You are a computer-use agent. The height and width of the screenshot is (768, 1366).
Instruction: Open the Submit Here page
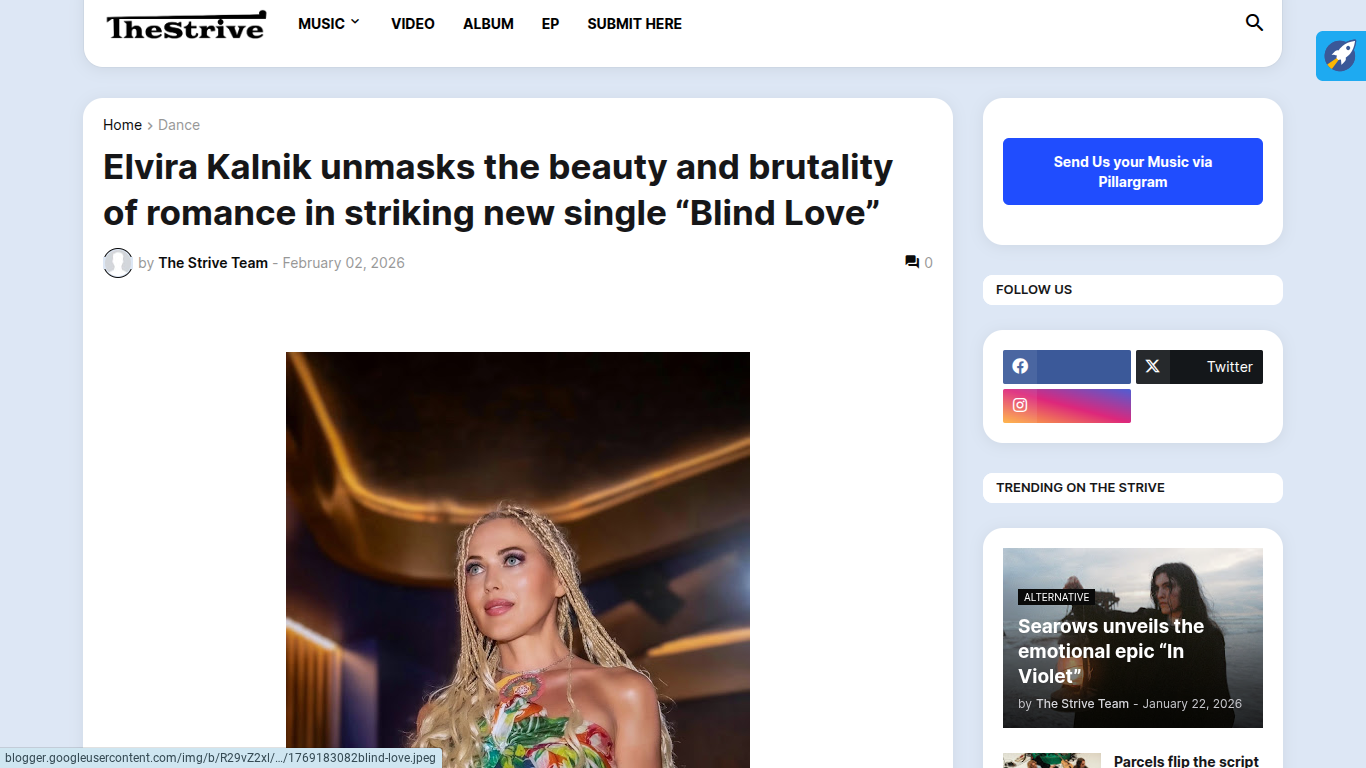click(634, 24)
